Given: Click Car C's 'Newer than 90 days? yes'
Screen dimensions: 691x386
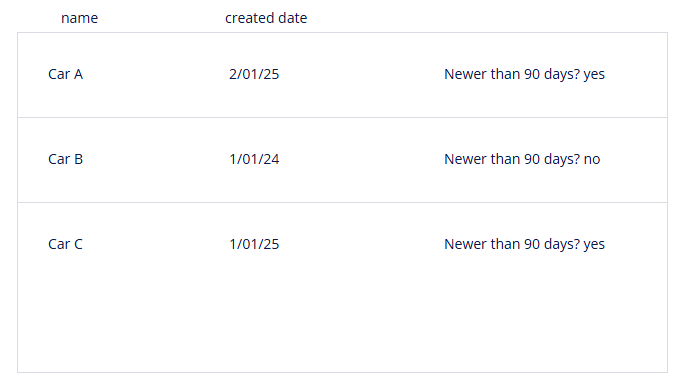Looking at the screenshot, I should click(524, 244).
